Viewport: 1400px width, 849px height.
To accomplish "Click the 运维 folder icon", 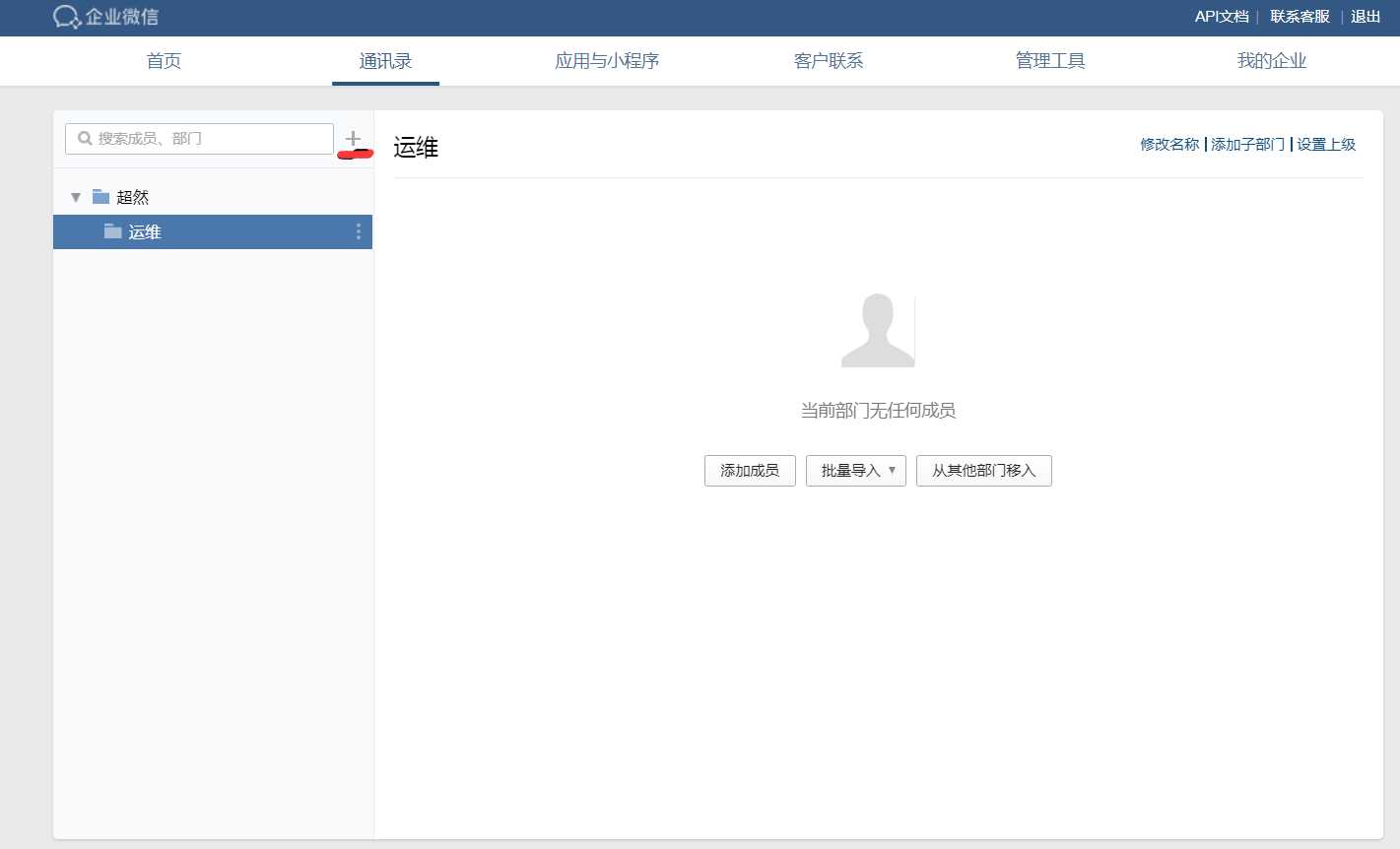I will click(x=112, y=231).
